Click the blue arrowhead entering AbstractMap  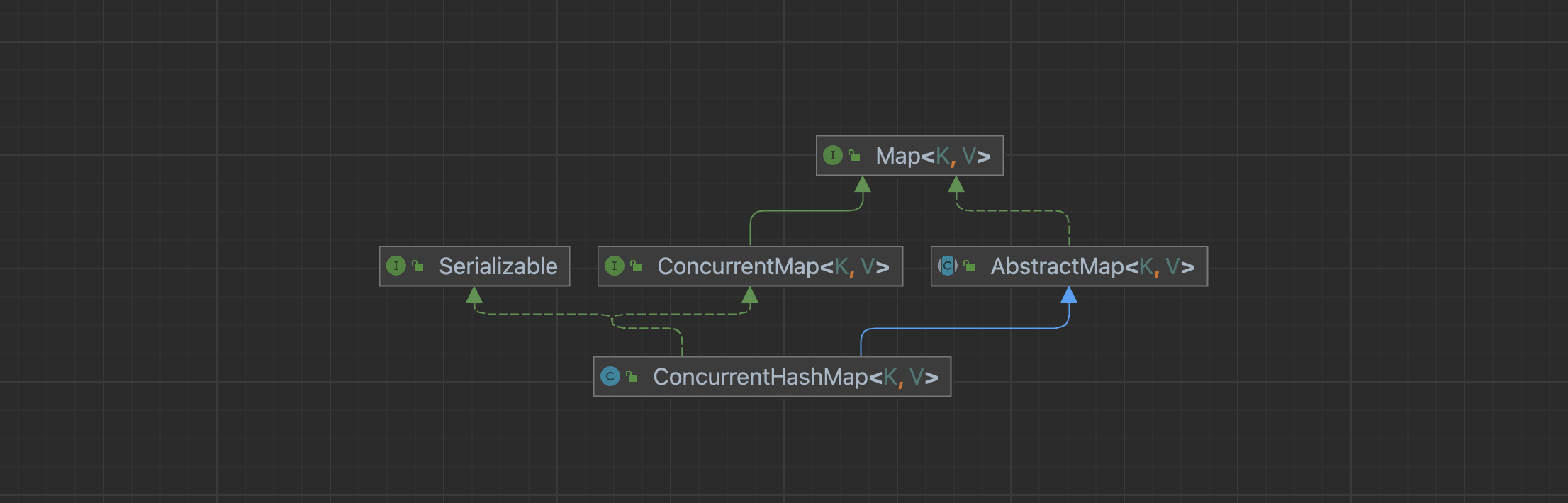point(1069,295)
